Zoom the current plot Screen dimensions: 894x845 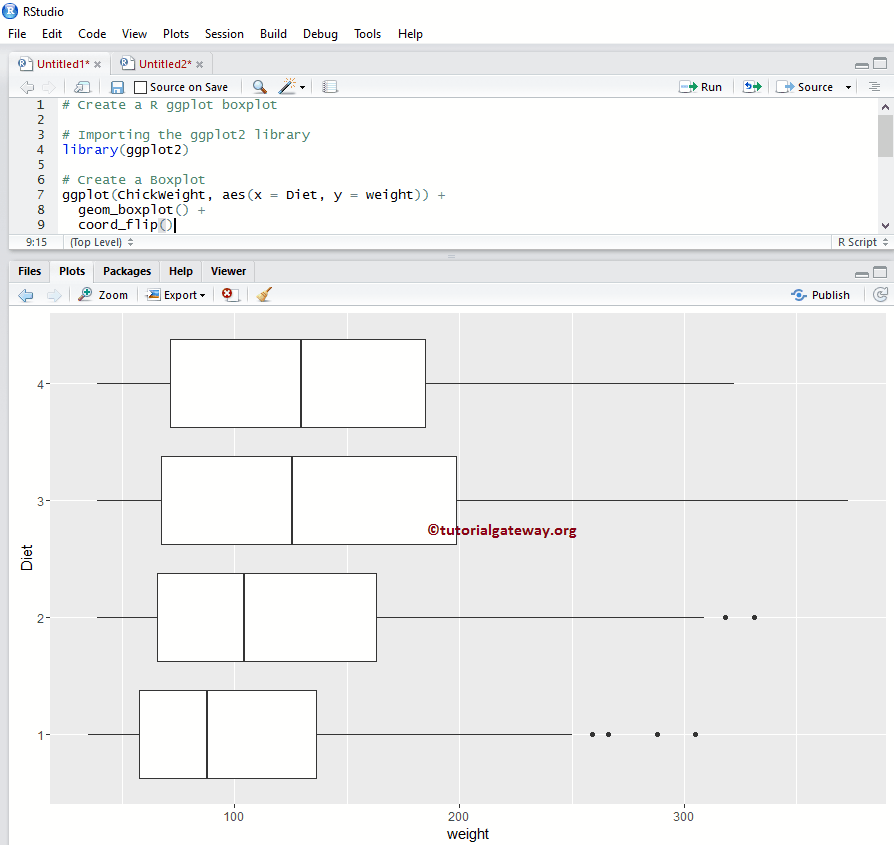point(103,294)
